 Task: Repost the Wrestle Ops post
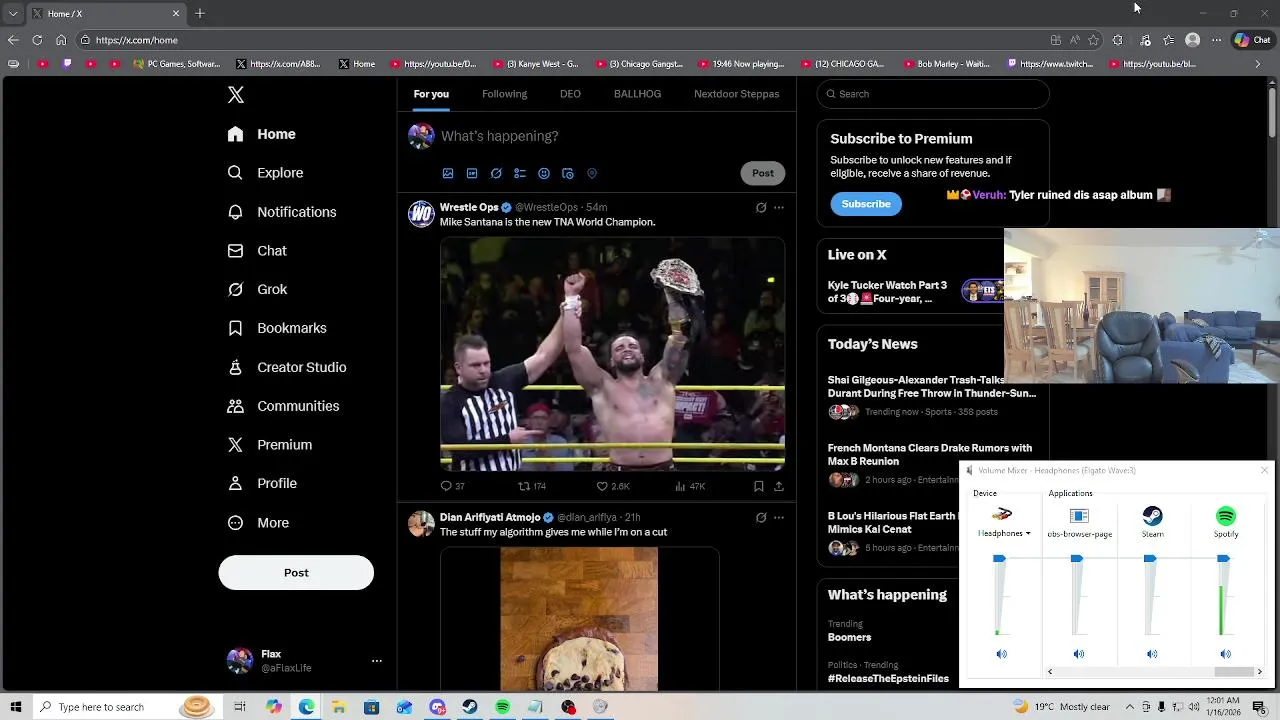531,486
